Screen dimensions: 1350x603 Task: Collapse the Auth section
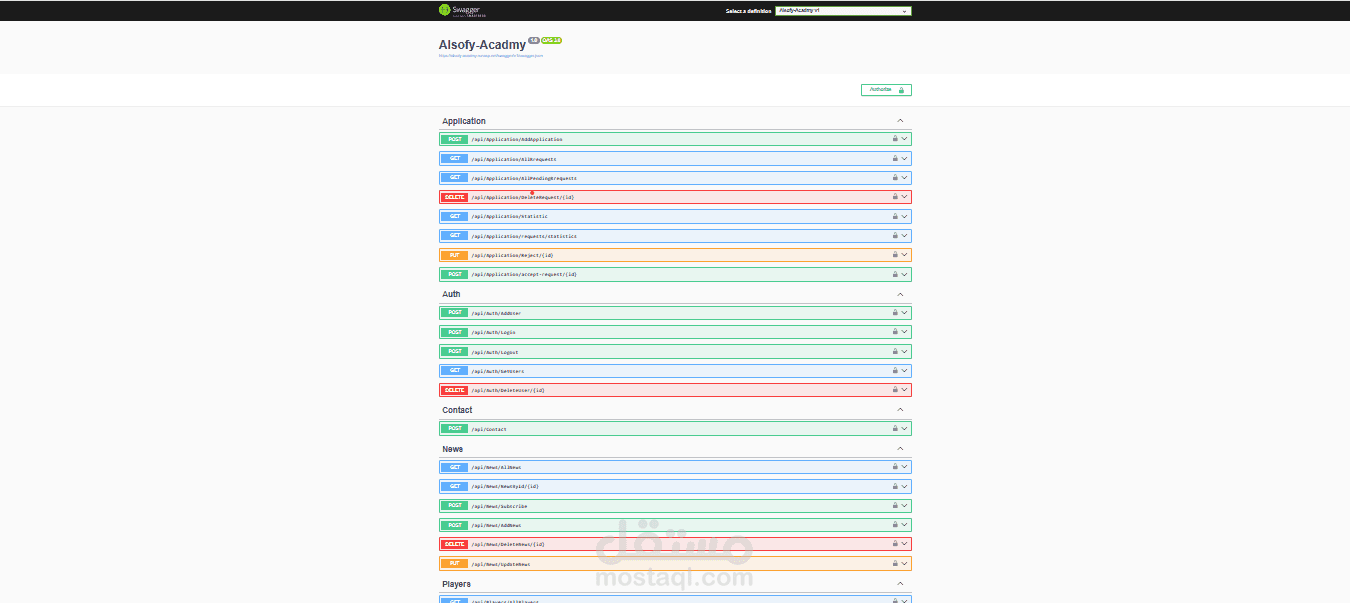(x=900, y=294)
